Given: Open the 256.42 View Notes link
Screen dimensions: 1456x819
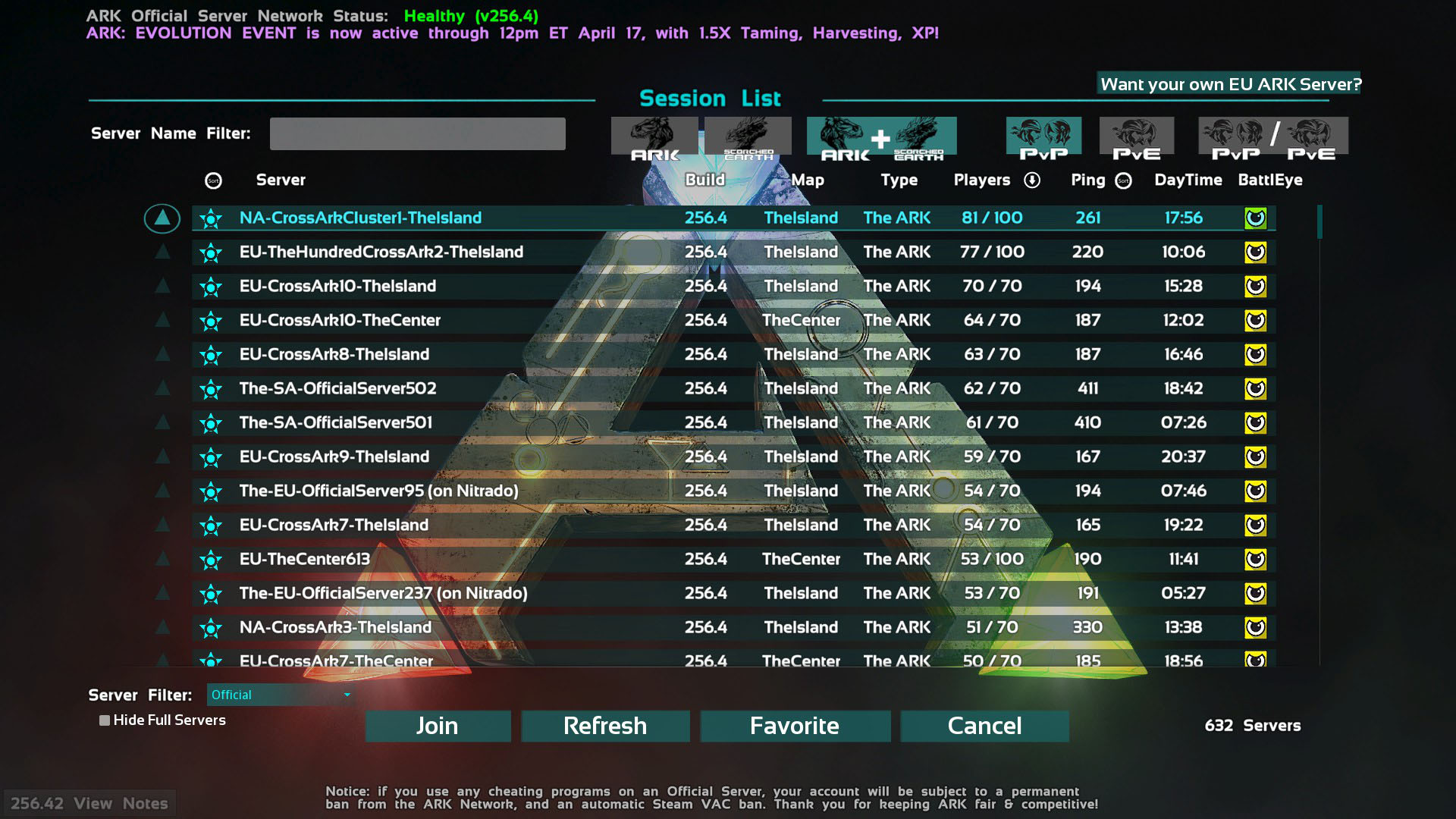Looking at the screenshot, I should pos(89,803).
